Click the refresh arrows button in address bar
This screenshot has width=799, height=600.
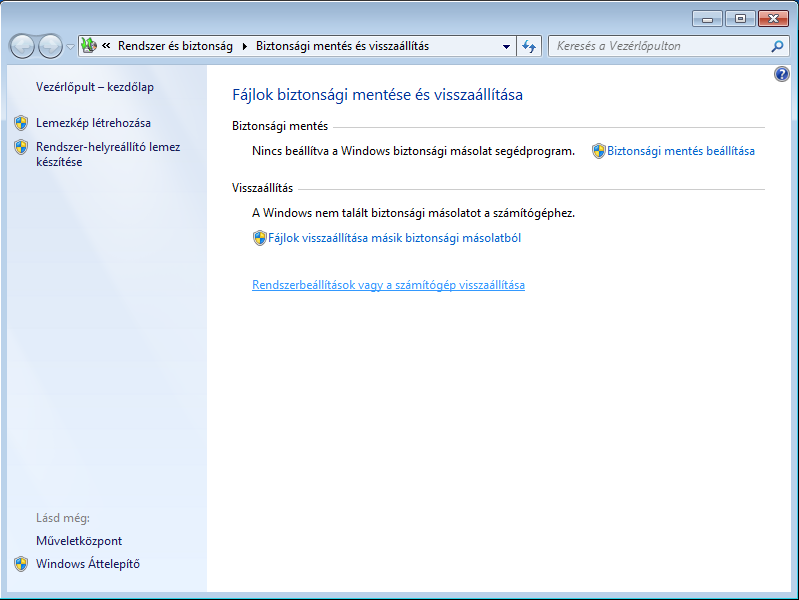coord(529,46)
